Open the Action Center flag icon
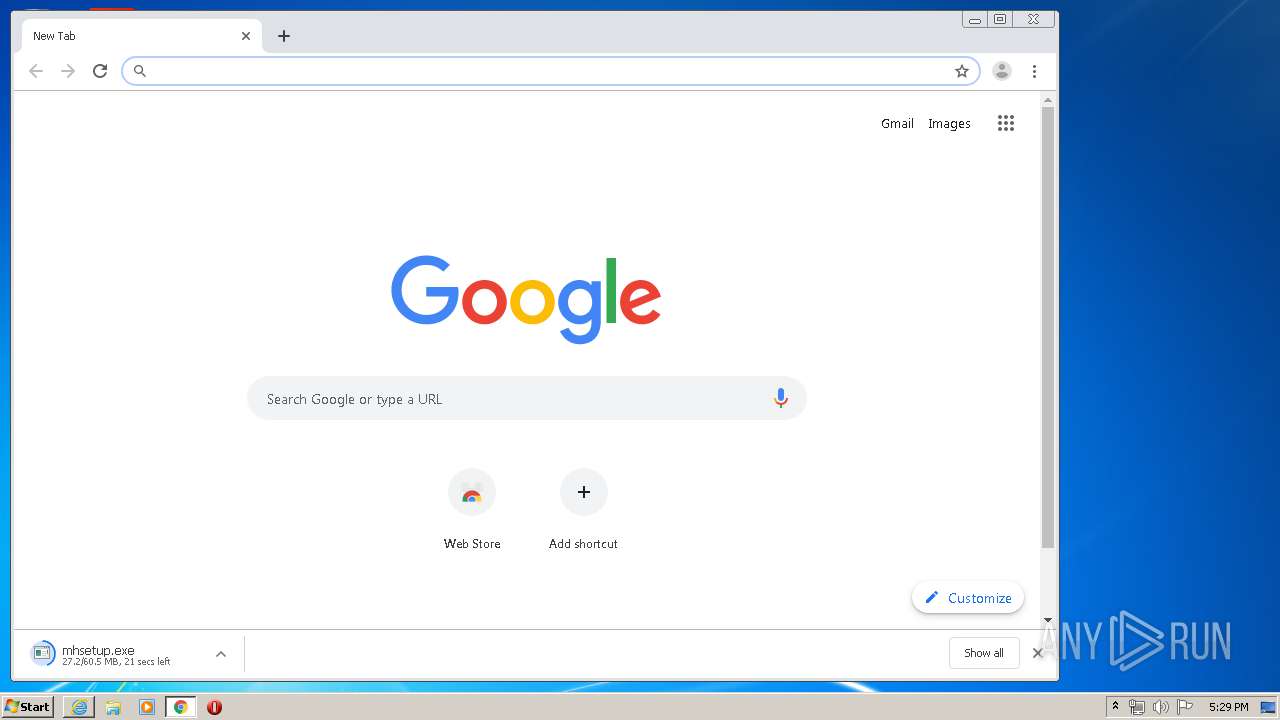This screenshot has width=1280, height=720. [1185, 707]
